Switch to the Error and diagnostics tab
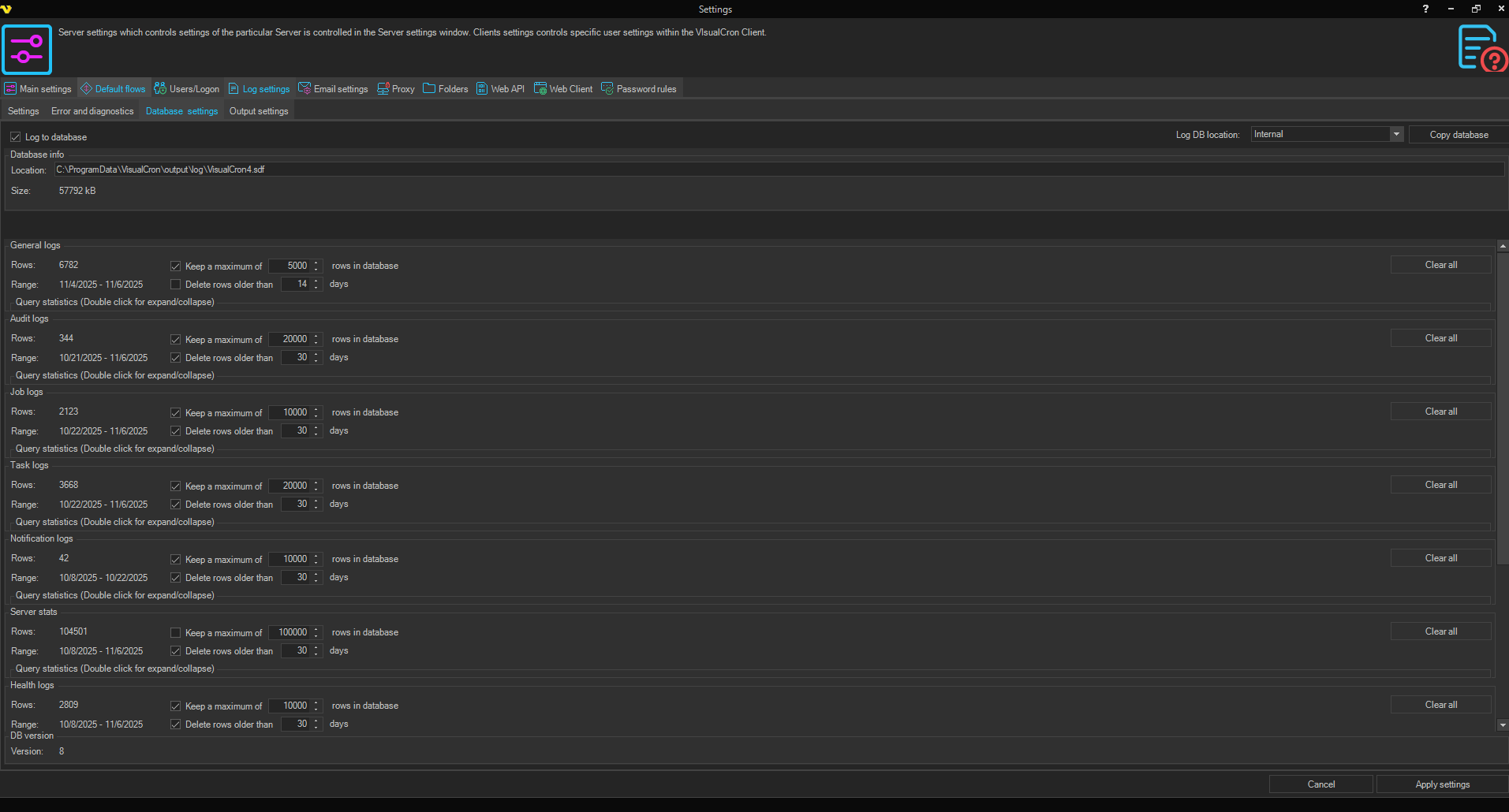The width and height of the screenshot is (1509, 812). pyautogui.click(x=92, y=111)
